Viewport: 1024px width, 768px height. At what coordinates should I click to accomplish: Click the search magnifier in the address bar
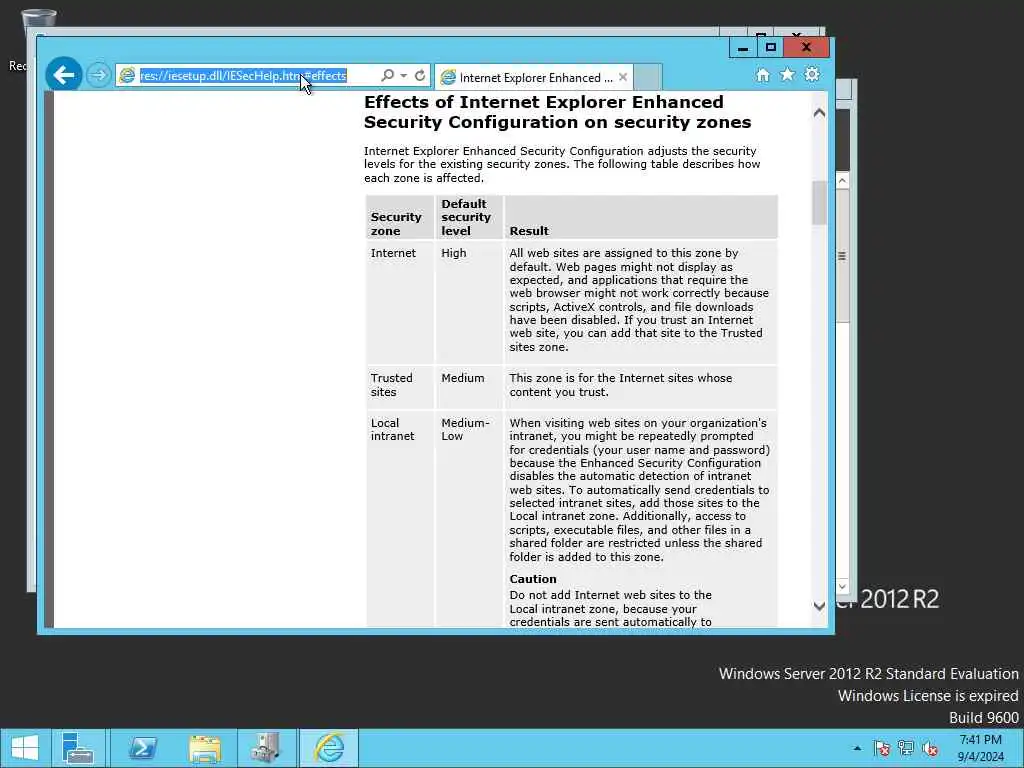tap(387, 76)
